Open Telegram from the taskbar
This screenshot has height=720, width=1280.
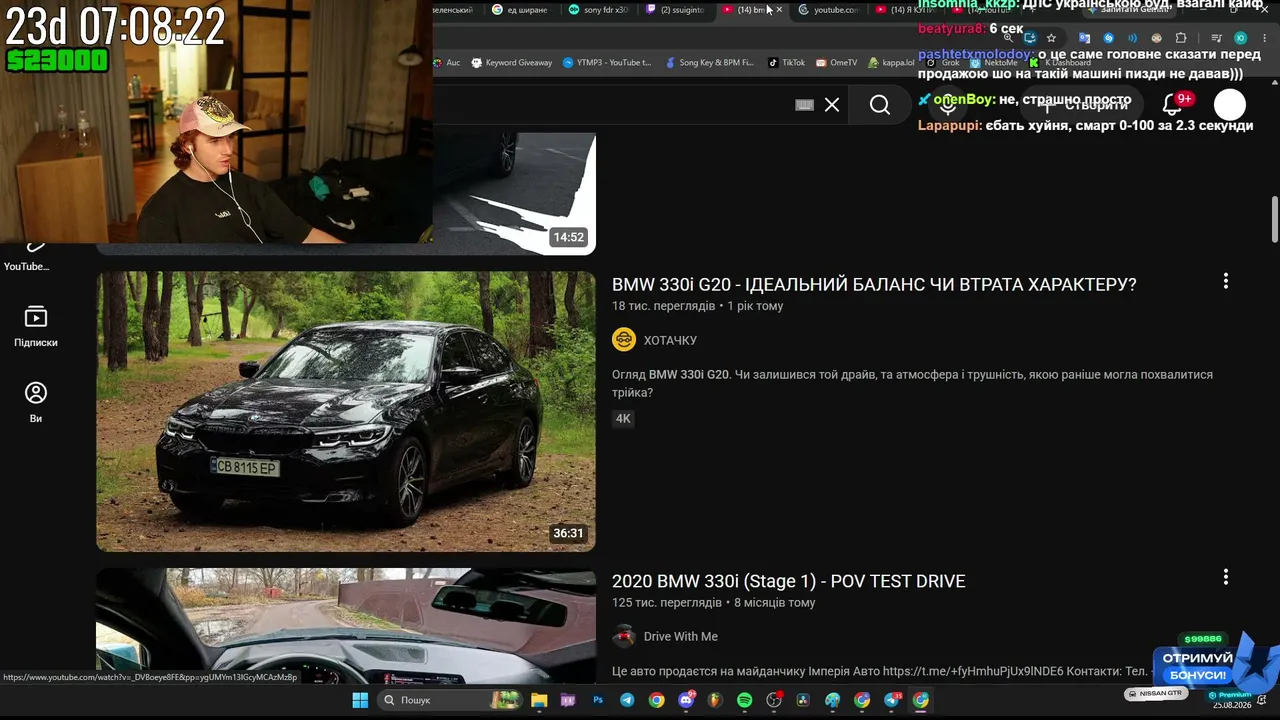coord(627,700)
